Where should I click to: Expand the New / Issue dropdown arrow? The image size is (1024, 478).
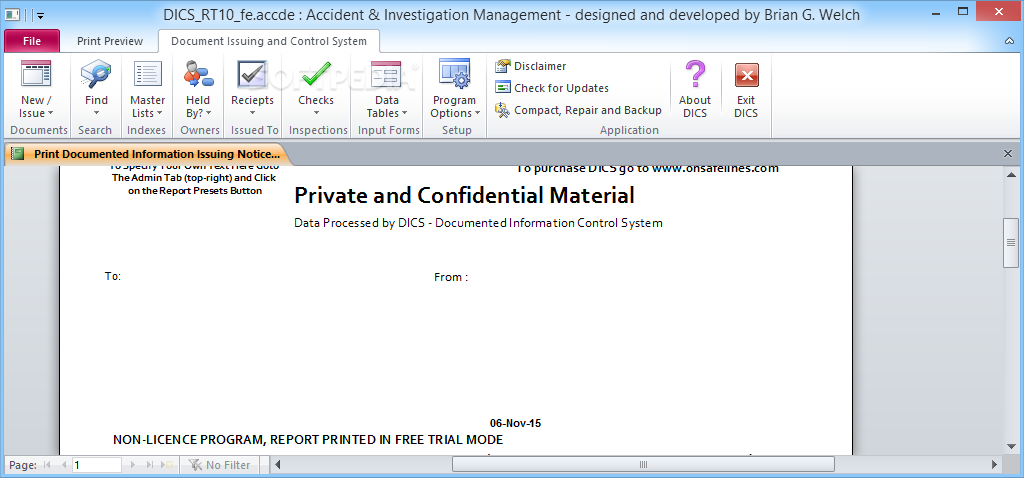(x=51, y=114)
